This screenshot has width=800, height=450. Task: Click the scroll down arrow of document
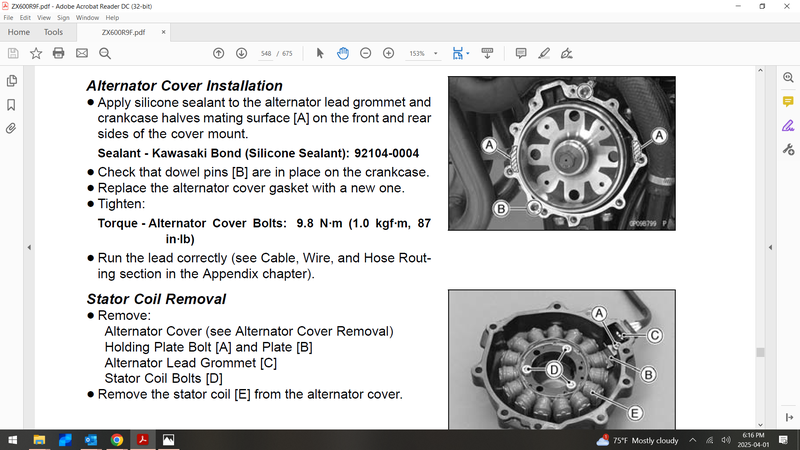[760, 425]
